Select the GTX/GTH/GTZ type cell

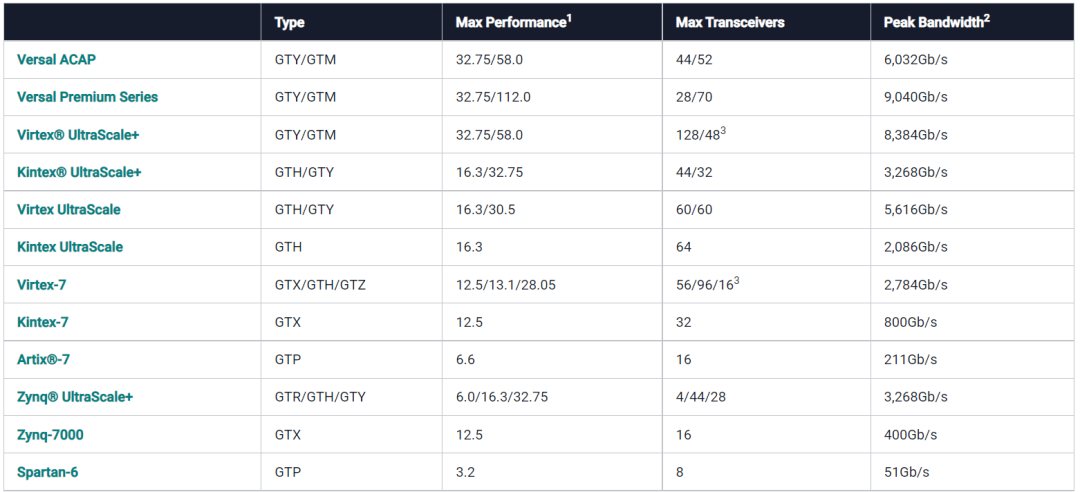click(x=320, y=285)
